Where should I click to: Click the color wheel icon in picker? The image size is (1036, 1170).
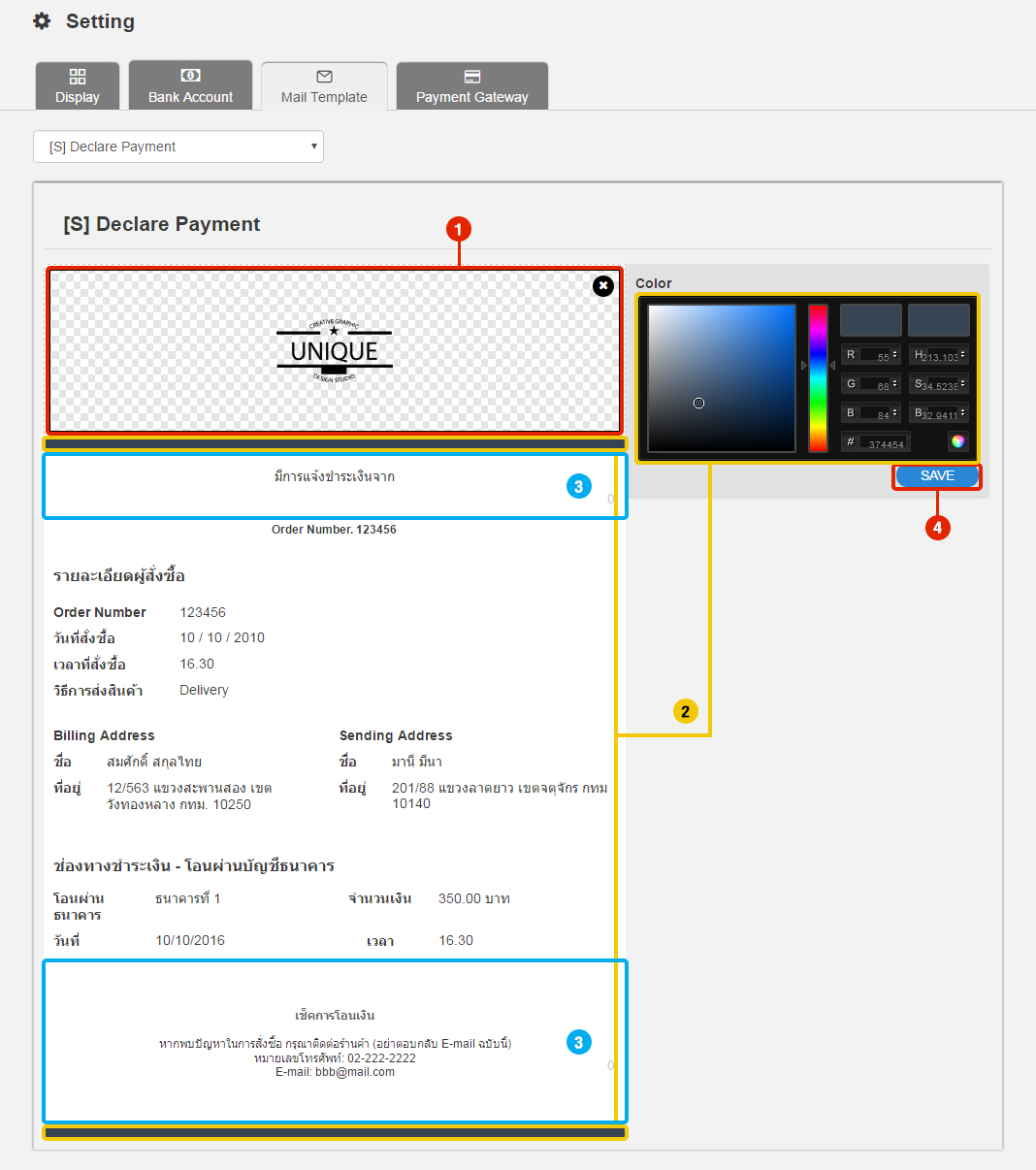[957, 441]
